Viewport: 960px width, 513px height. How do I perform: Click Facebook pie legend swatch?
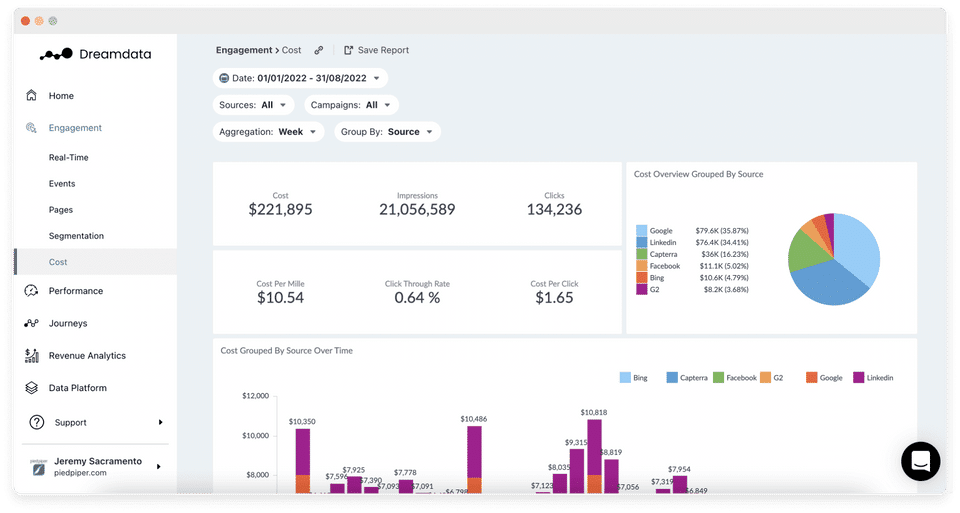point(641,266)
